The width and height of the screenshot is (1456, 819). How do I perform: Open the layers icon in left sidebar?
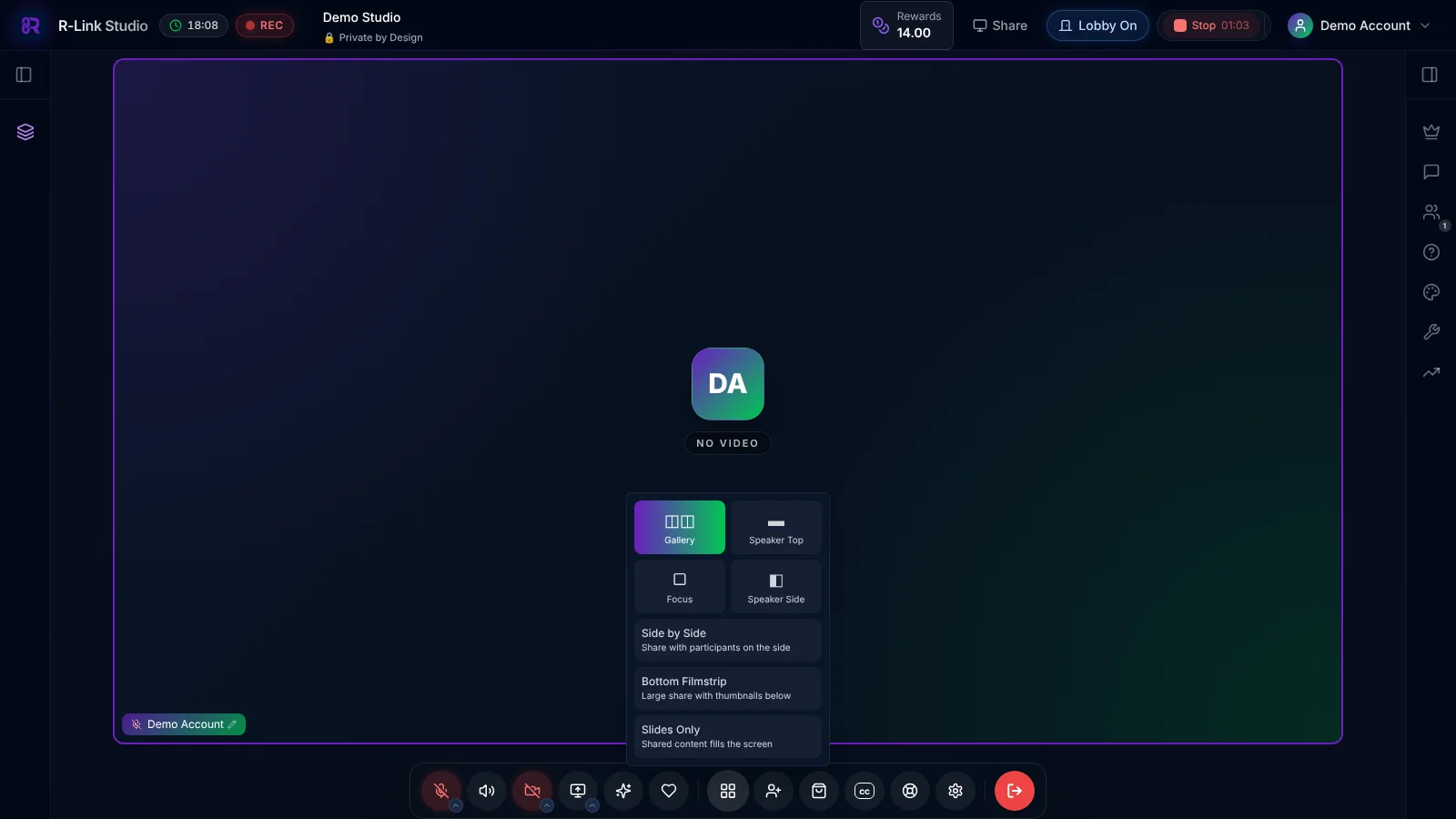click(x=25, y=132)
